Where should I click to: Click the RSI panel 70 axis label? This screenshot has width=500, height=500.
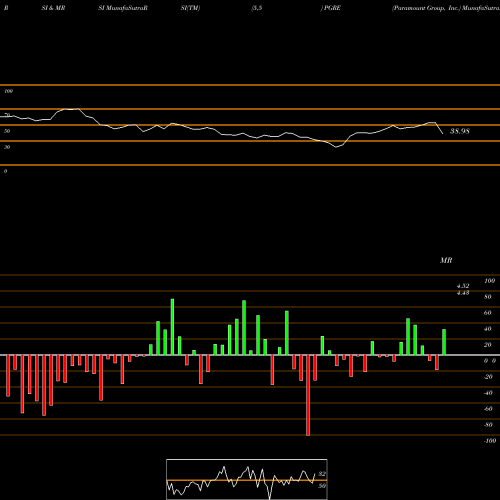coord(7,115)
